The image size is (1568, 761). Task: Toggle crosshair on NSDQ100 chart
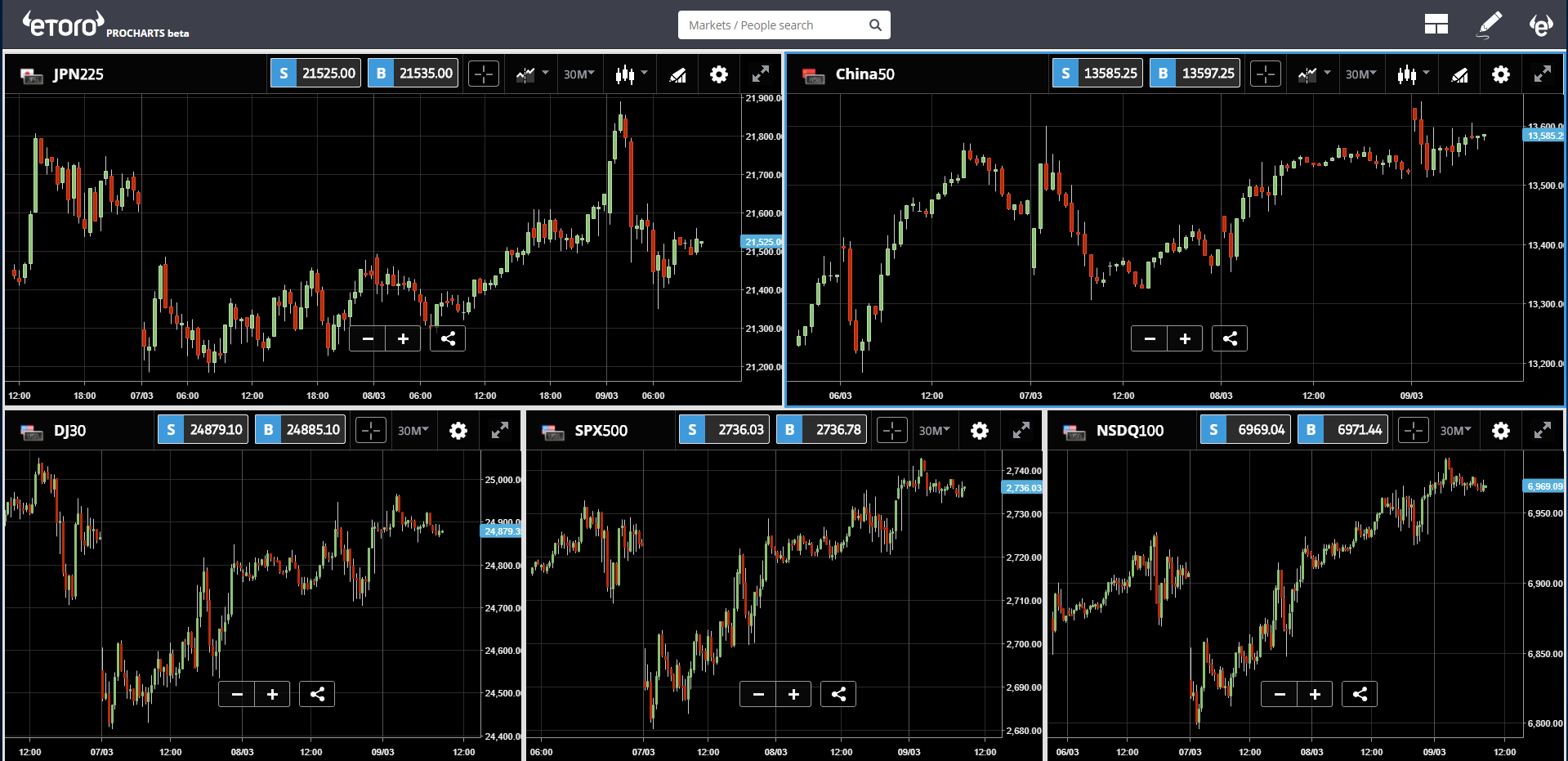pyautogui.click(x=1414, y=431)
